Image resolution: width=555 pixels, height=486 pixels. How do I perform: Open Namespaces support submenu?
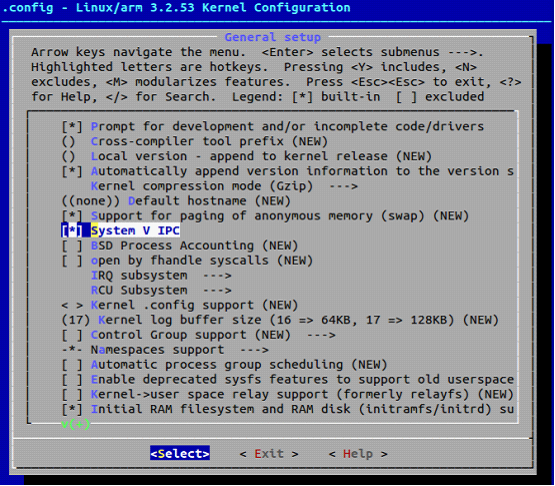(x=165, y=349)
